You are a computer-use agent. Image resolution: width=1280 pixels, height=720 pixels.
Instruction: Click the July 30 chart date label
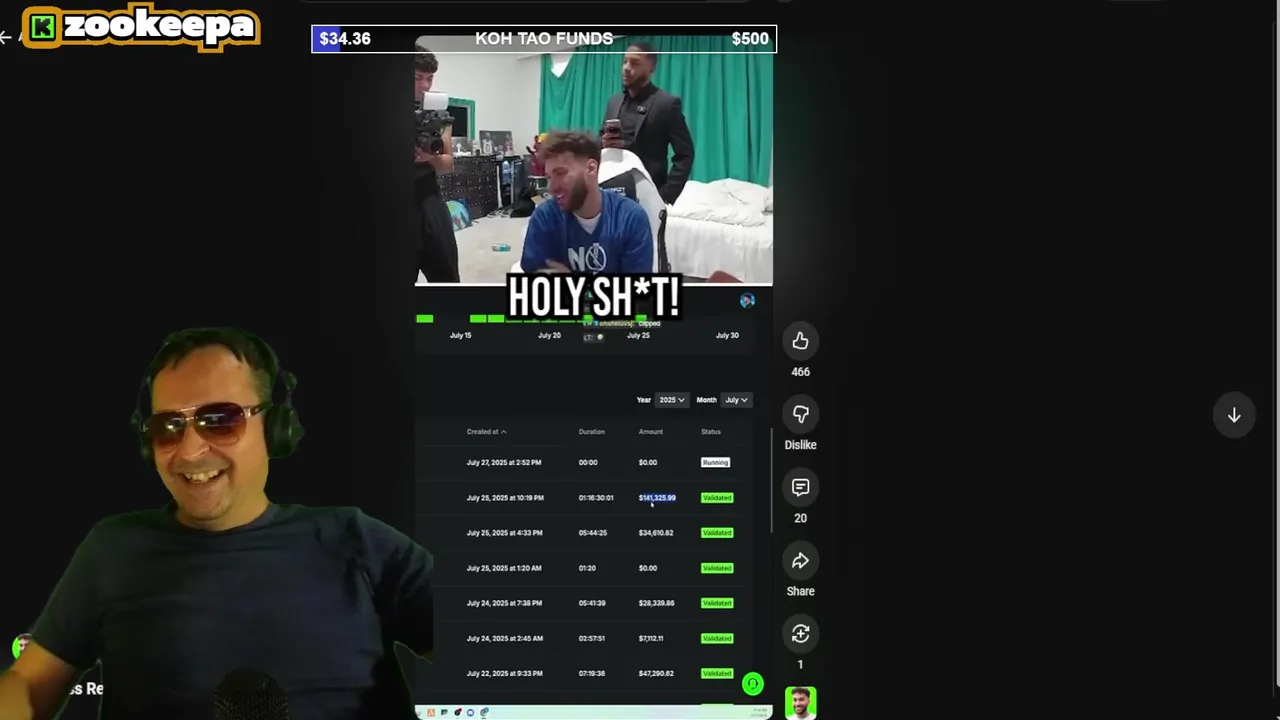point(727,335)
